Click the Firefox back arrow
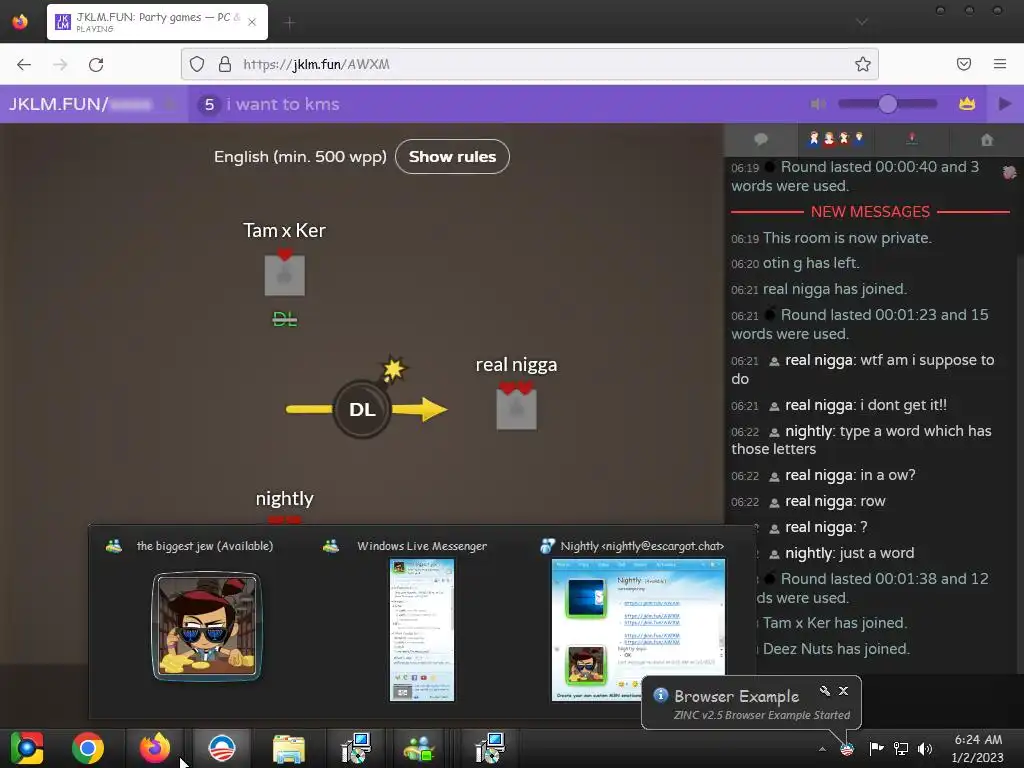Viewport: 1024px width, 768px height. coord(24,64)
